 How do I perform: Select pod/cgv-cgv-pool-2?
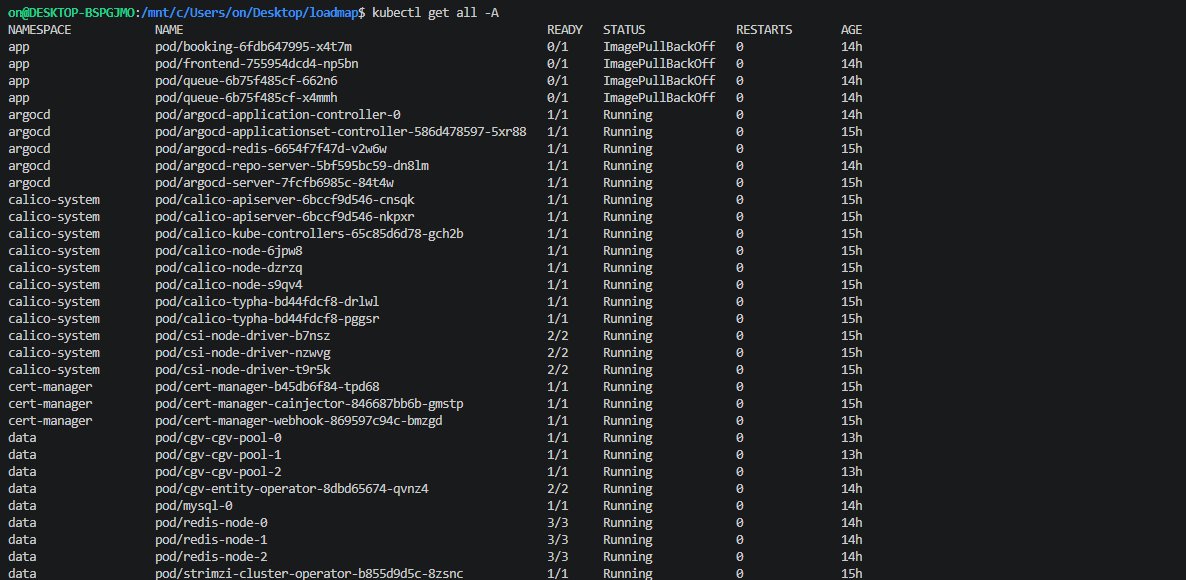coord(218,472)
